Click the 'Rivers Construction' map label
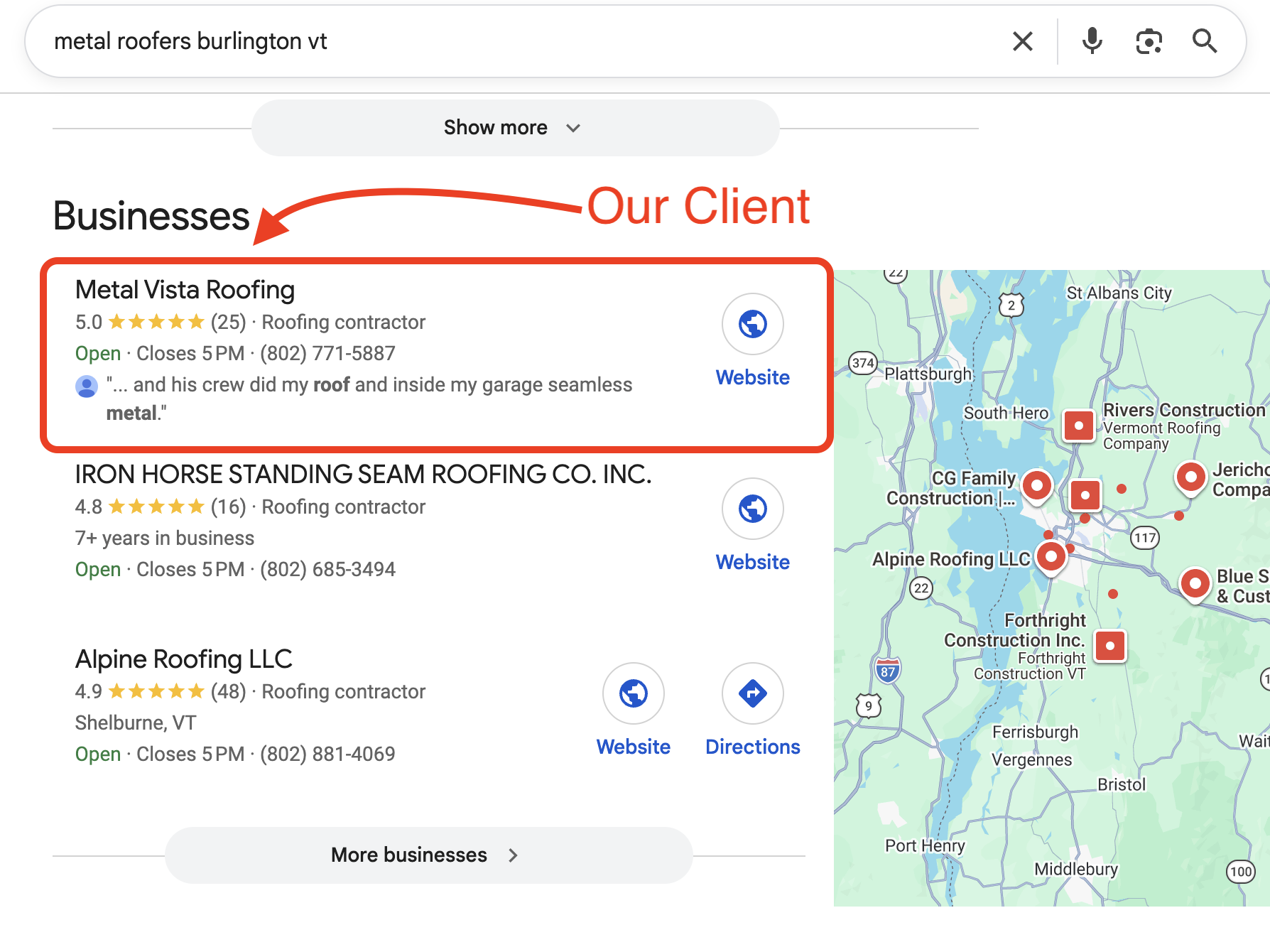 click(1184, 410)
